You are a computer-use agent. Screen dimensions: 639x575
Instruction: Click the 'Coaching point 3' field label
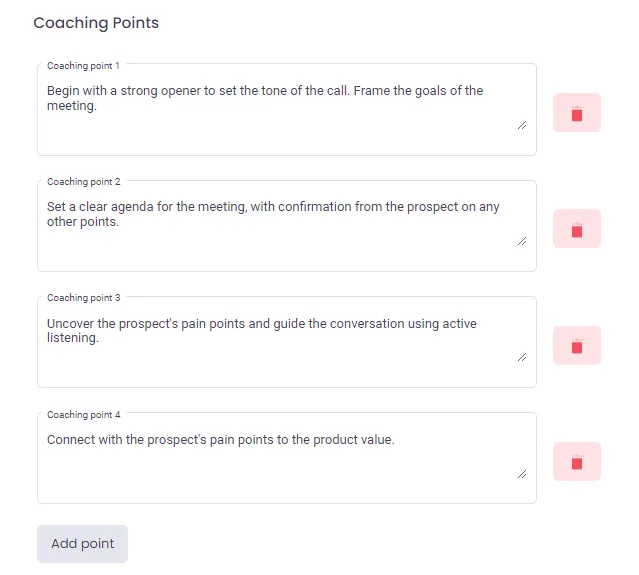click(84, 298)
